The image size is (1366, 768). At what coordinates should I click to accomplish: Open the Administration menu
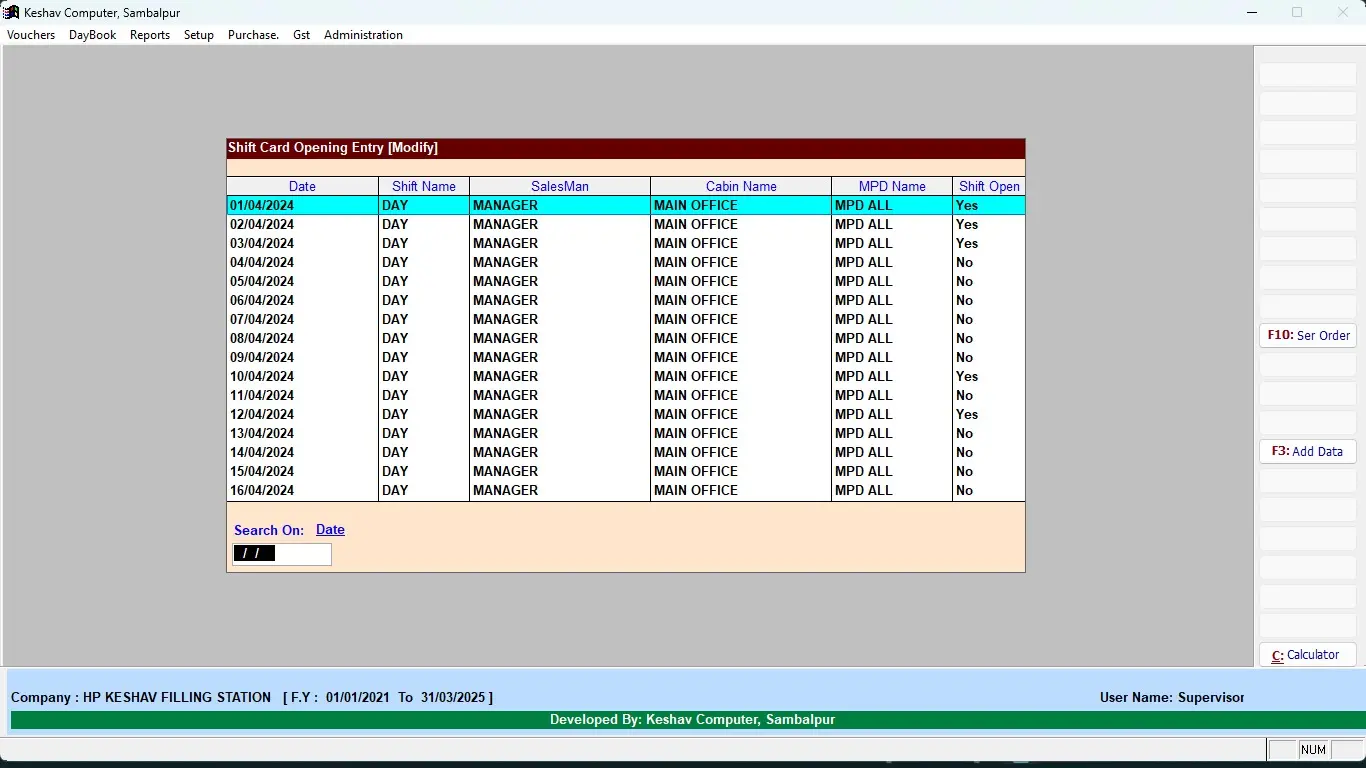363,35
